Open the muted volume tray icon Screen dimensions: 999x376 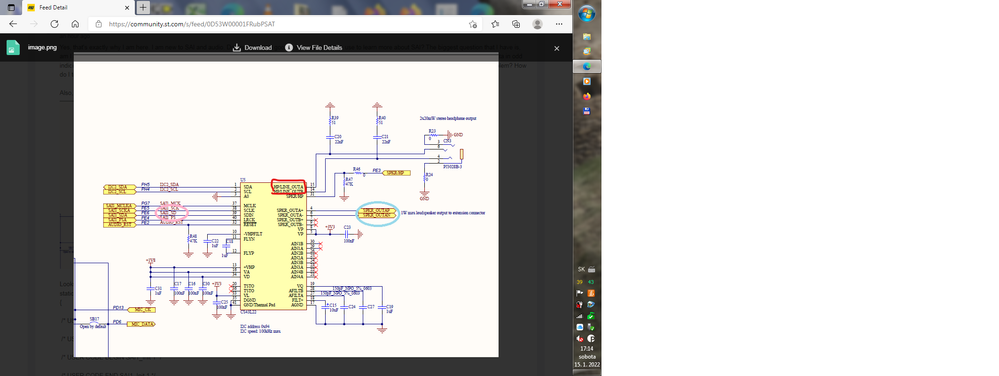tap(580, 339)
